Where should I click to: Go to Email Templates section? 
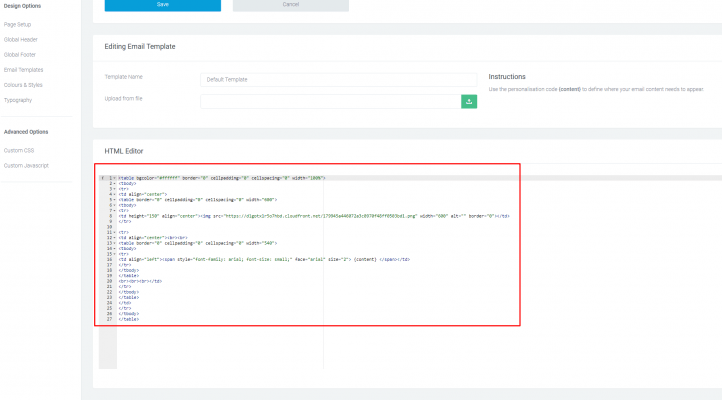pos(23,70)
